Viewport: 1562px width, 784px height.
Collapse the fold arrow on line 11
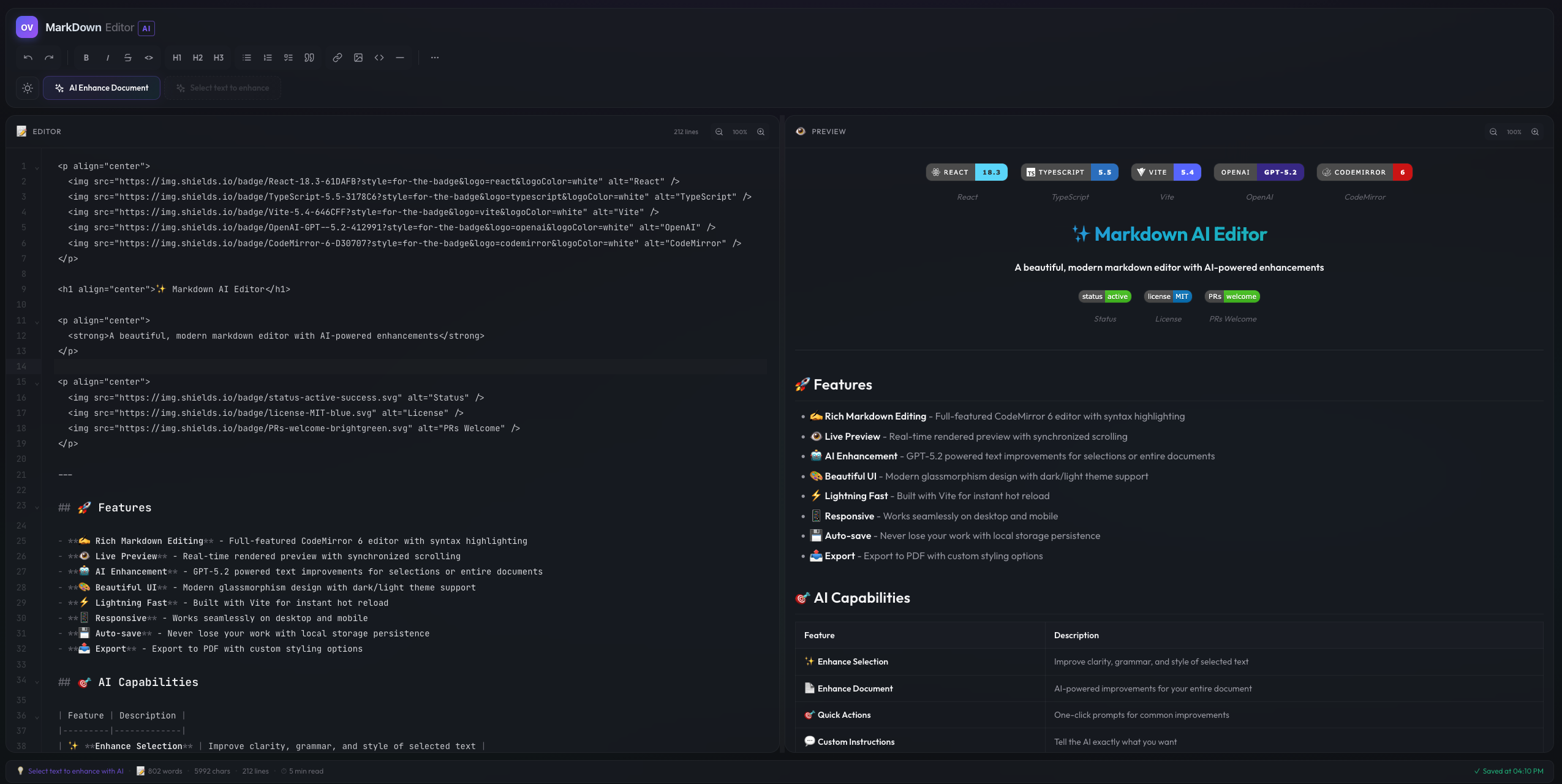(x=36, y=320)
